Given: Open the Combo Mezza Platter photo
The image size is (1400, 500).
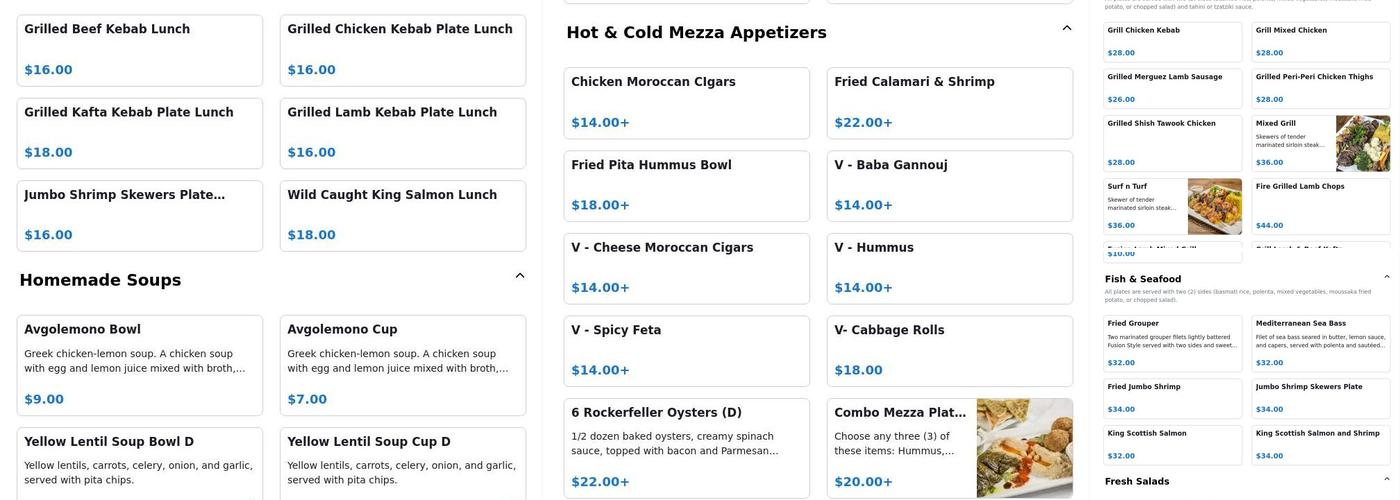Looking at the screenshot, I should 1024,448.
